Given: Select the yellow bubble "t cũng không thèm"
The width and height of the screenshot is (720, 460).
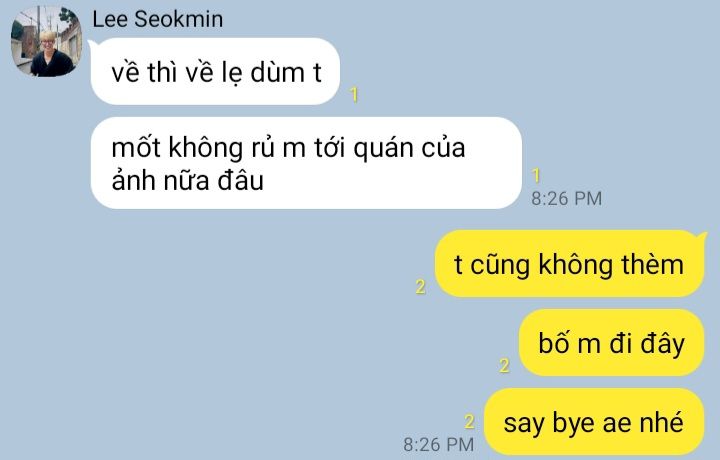Looking at the screenshot, I should click(x=569, y=264).
